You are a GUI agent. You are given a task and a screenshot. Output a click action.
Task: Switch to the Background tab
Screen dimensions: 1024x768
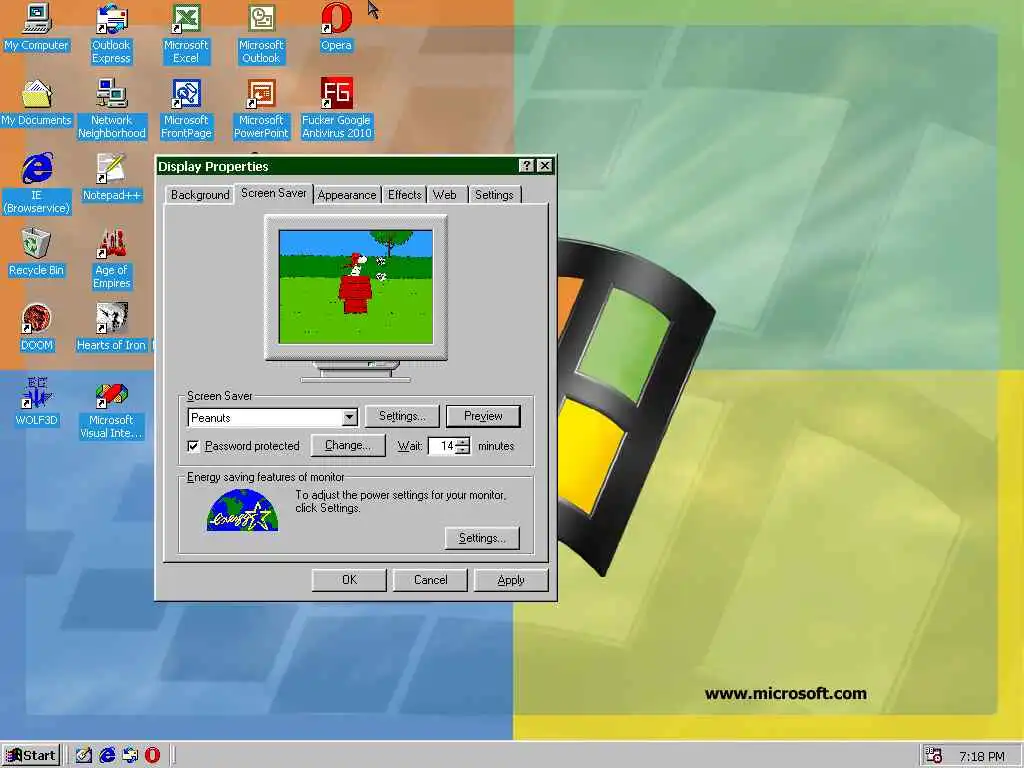(200, 195)
